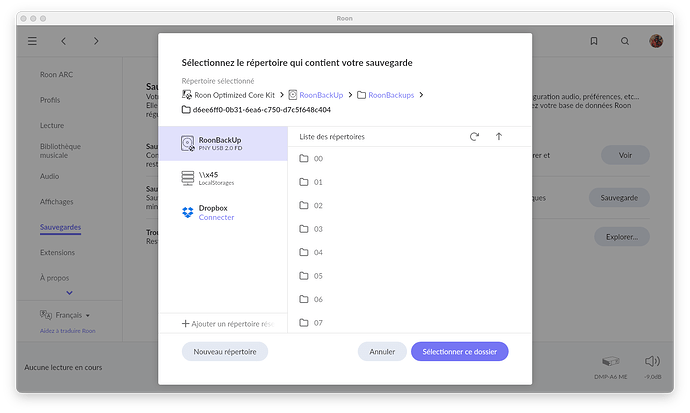690x413 pixels.
Task: Go back with the left arrow
Action: click(x=63, y=41)
